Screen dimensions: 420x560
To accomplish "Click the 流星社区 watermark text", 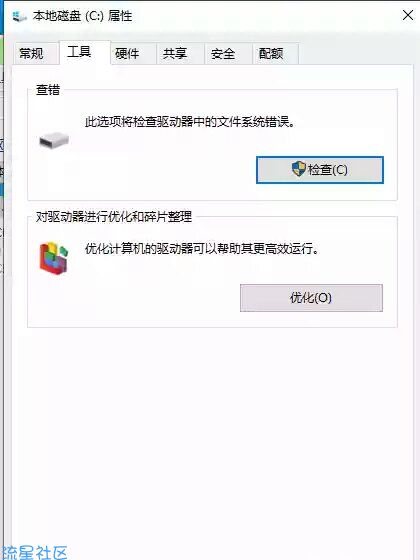I will (34, 552).
